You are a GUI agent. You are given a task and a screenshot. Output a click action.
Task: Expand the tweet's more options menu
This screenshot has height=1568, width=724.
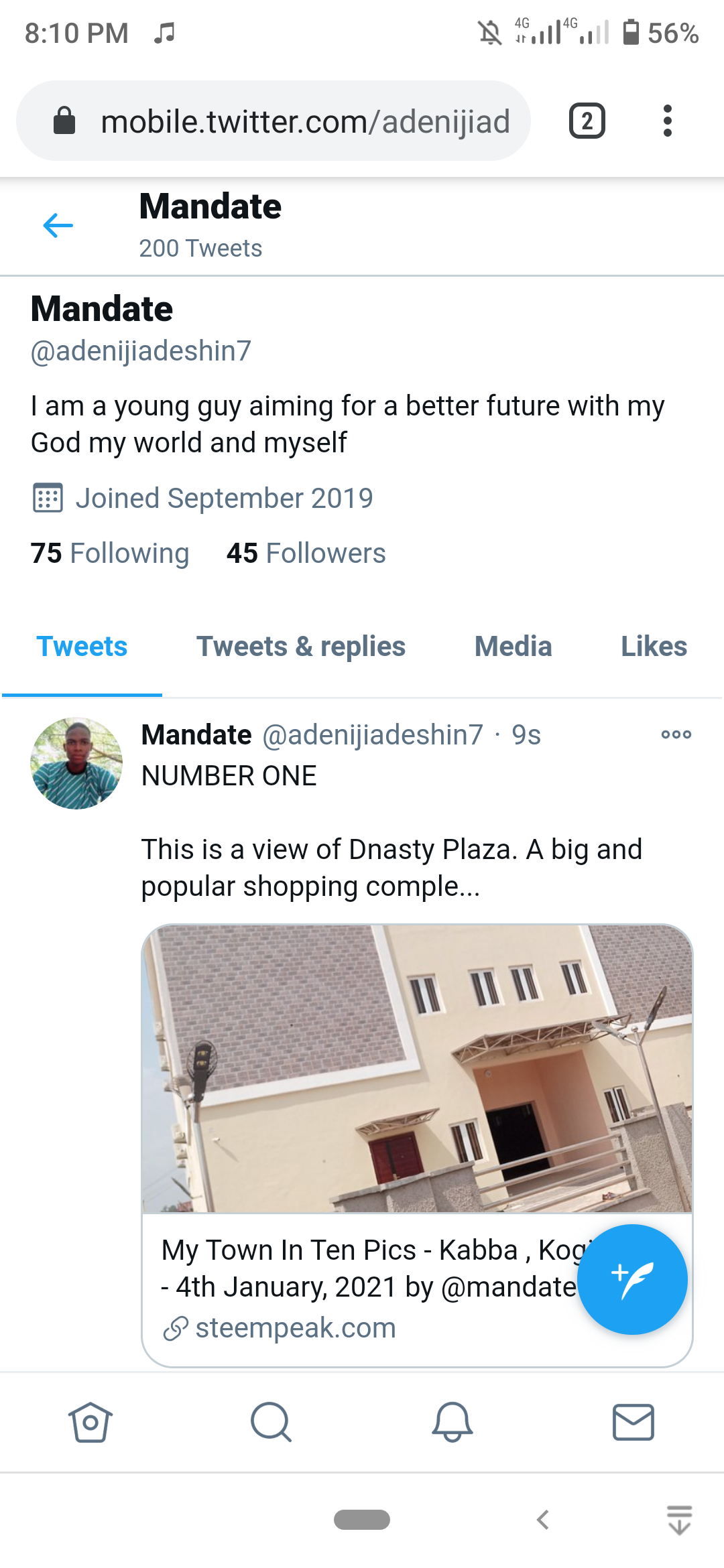676,734
